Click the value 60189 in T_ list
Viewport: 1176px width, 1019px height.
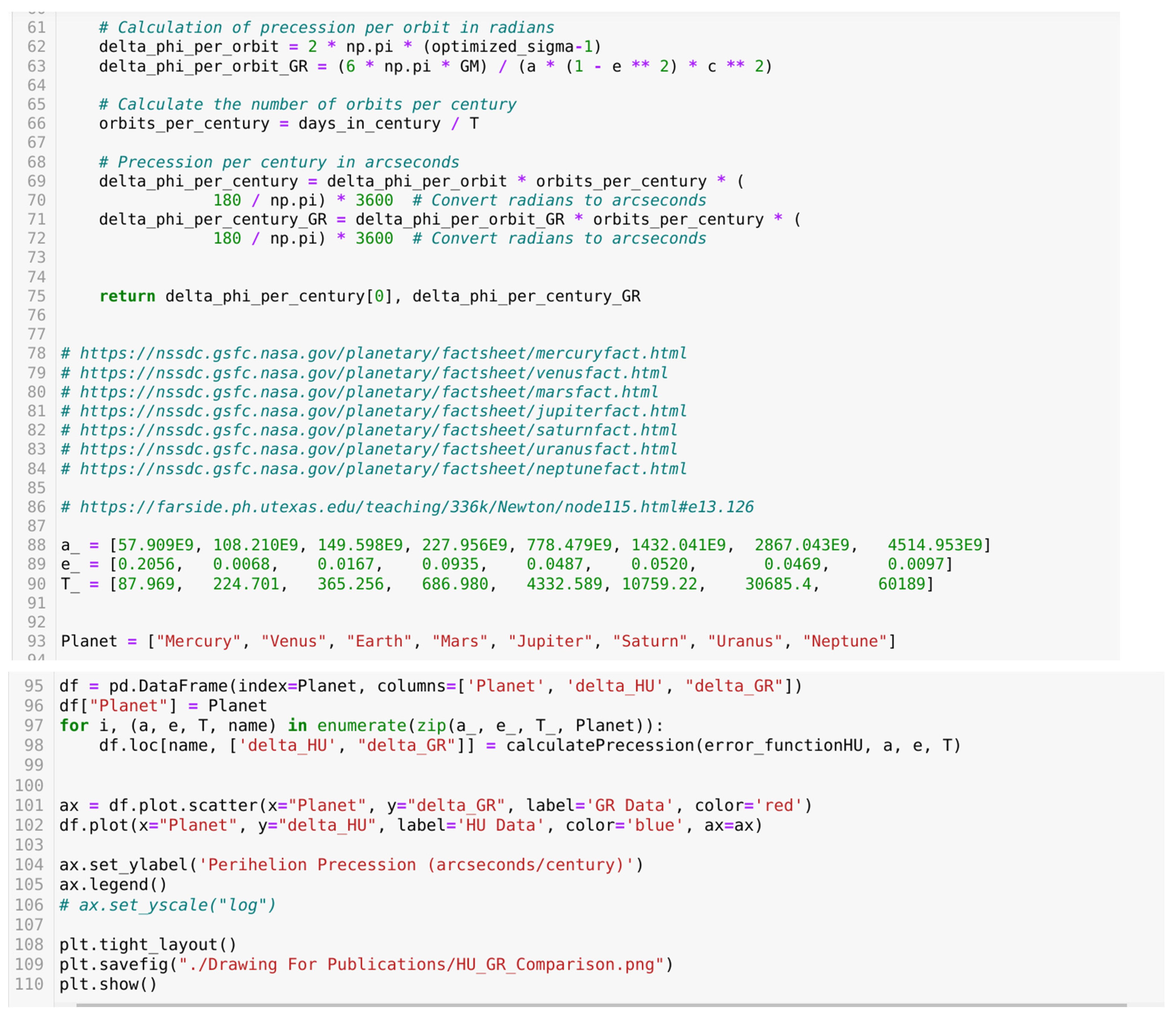tap(902, 584)
